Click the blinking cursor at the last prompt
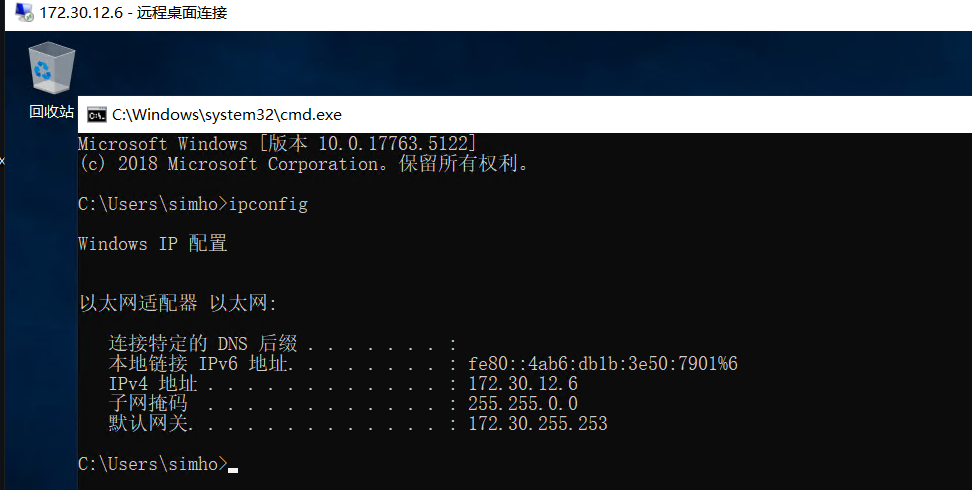Screen dimensions: 972x490 tap(232, 470)
